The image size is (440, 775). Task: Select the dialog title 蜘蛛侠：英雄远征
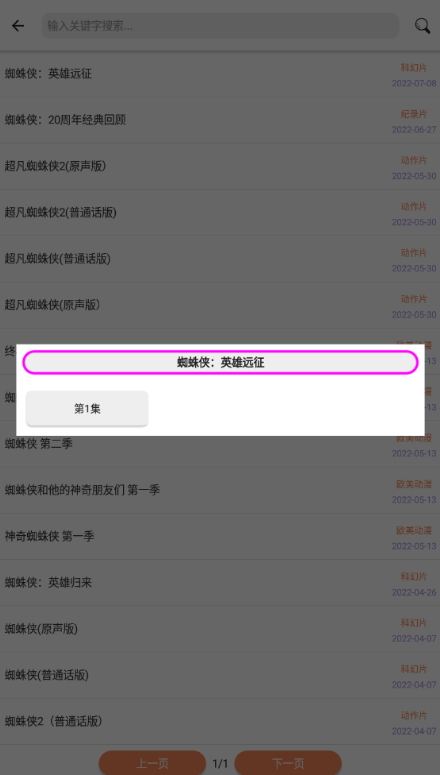[x=220, y=362]
